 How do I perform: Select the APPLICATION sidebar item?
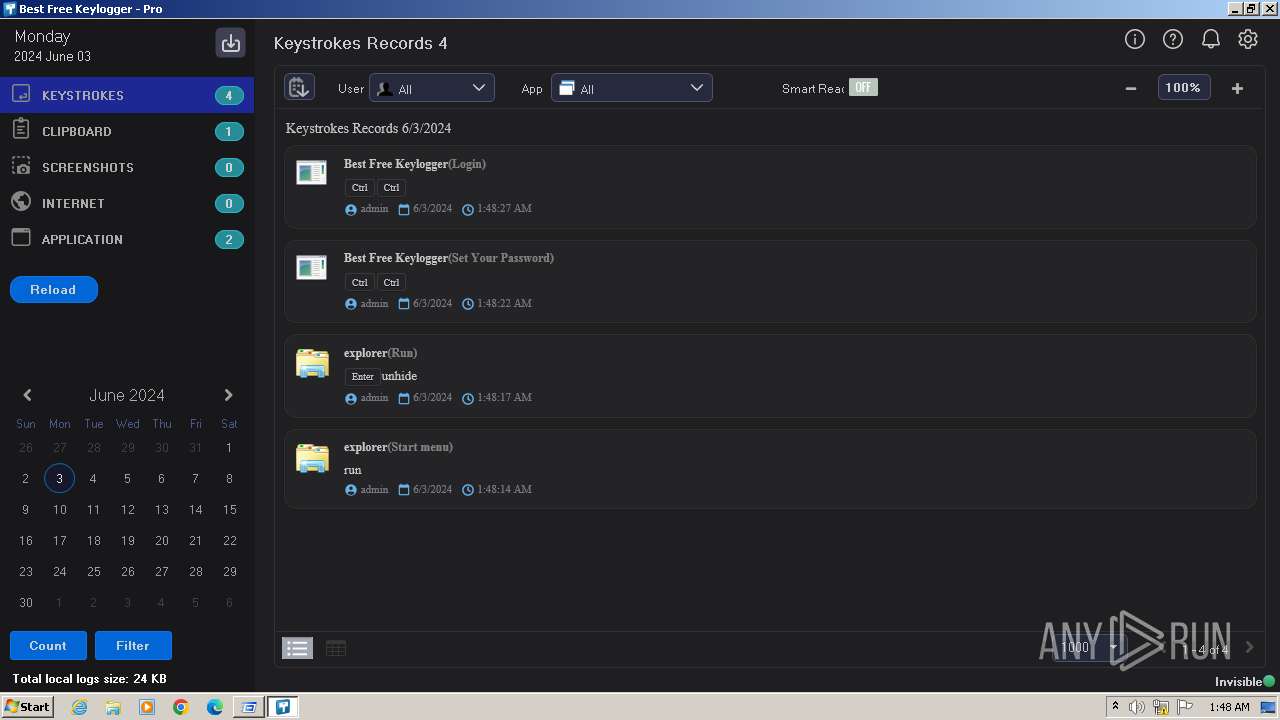tap(127, 239)
